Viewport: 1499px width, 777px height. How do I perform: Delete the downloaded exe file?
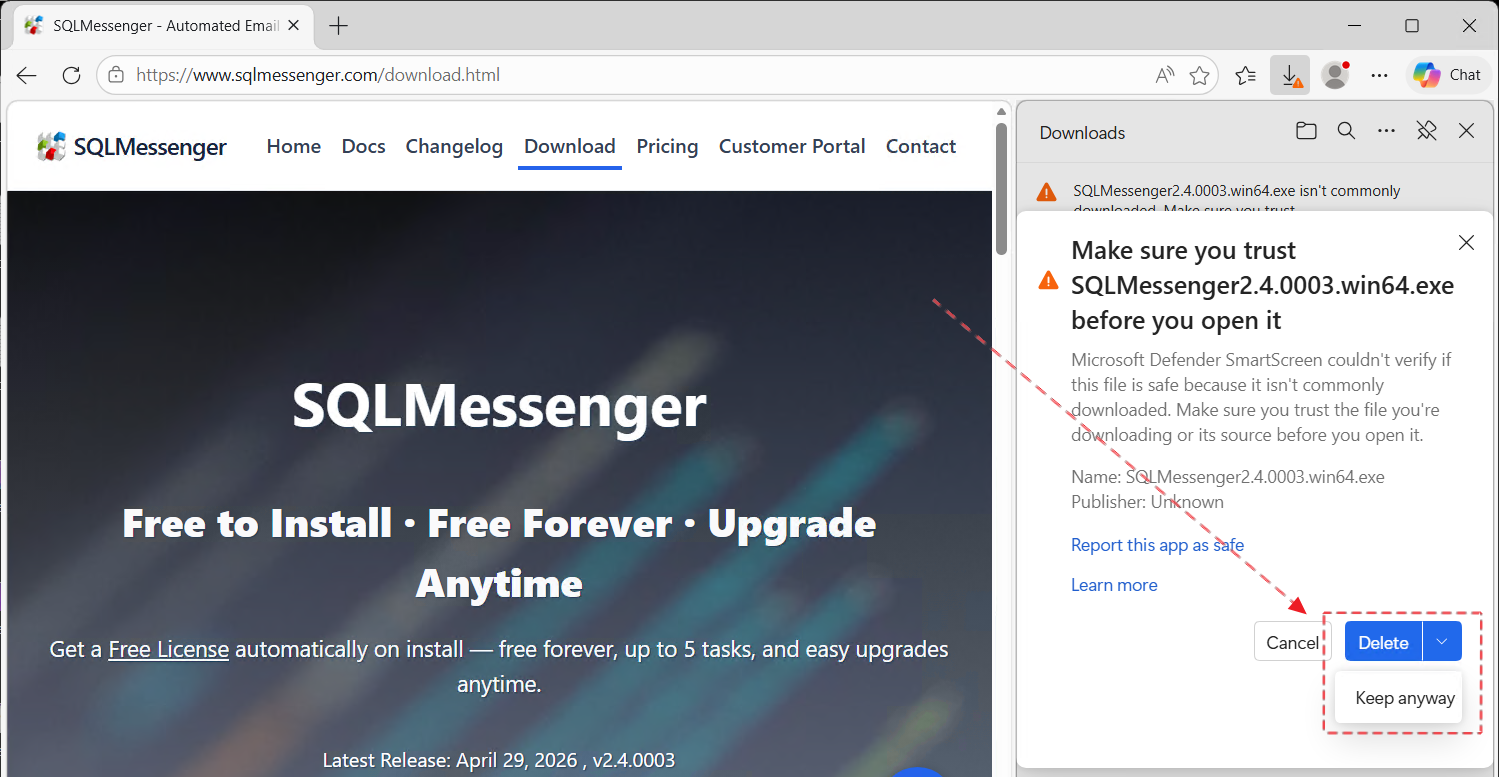pos(1383,642)
